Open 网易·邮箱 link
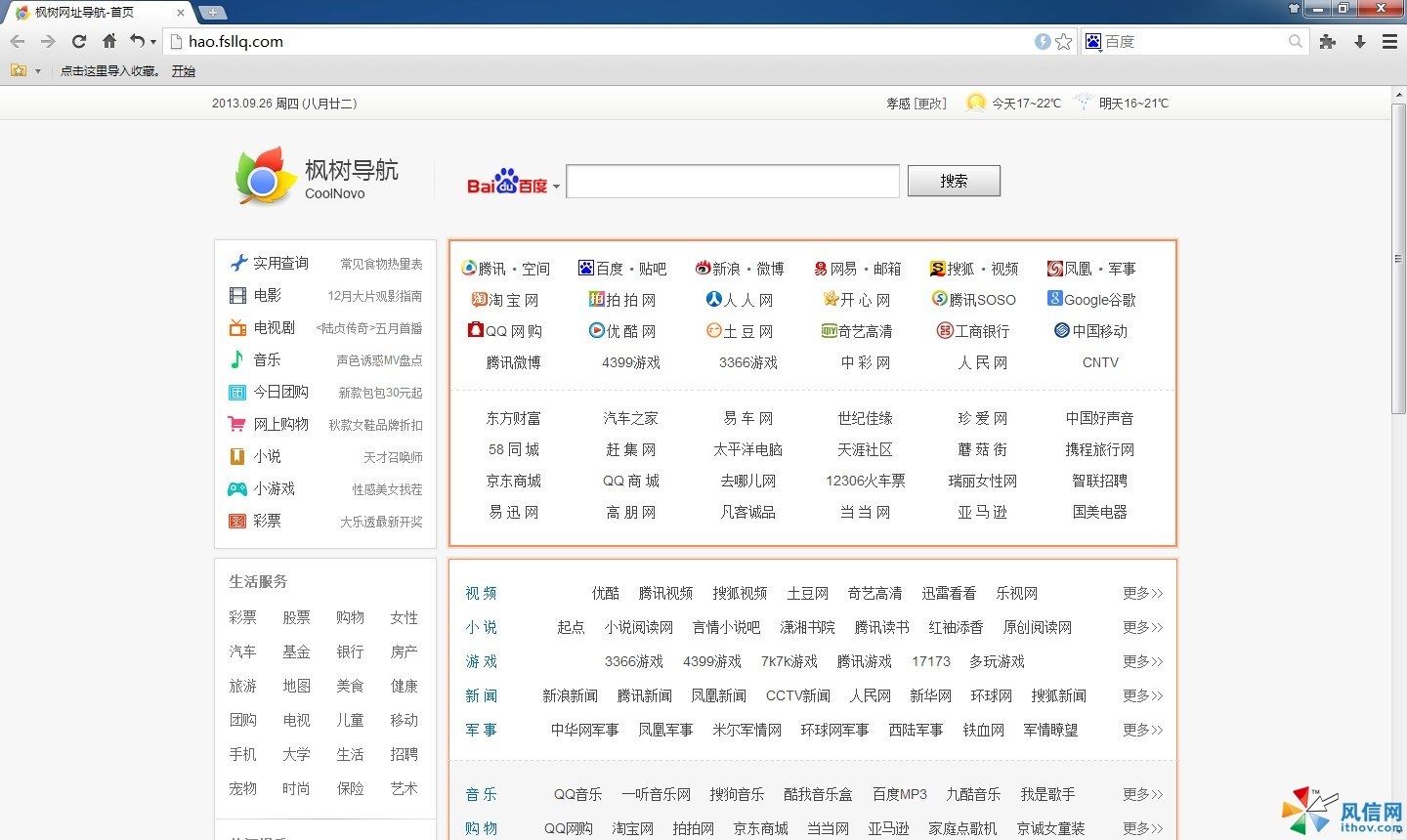1407x840 pixels. coord(857,269)
